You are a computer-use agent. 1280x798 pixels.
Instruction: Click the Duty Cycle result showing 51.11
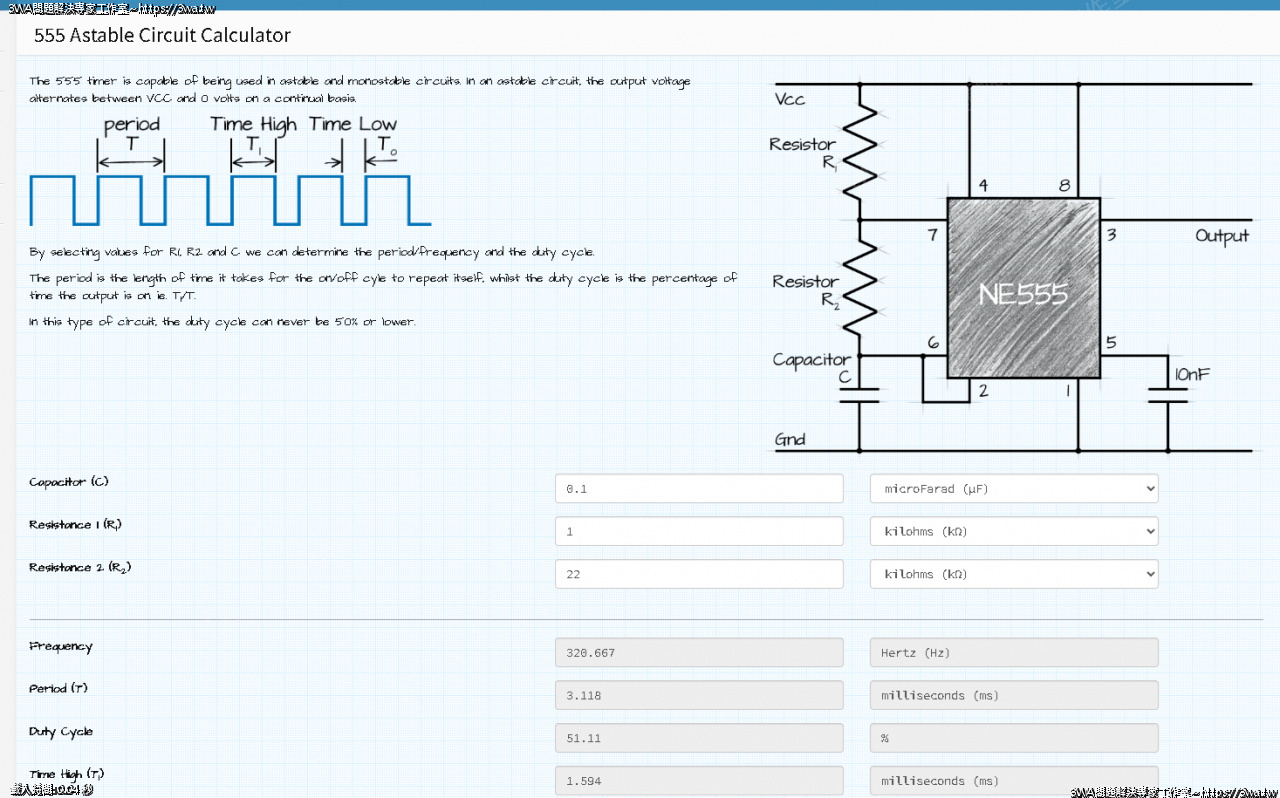click(698, 738)
